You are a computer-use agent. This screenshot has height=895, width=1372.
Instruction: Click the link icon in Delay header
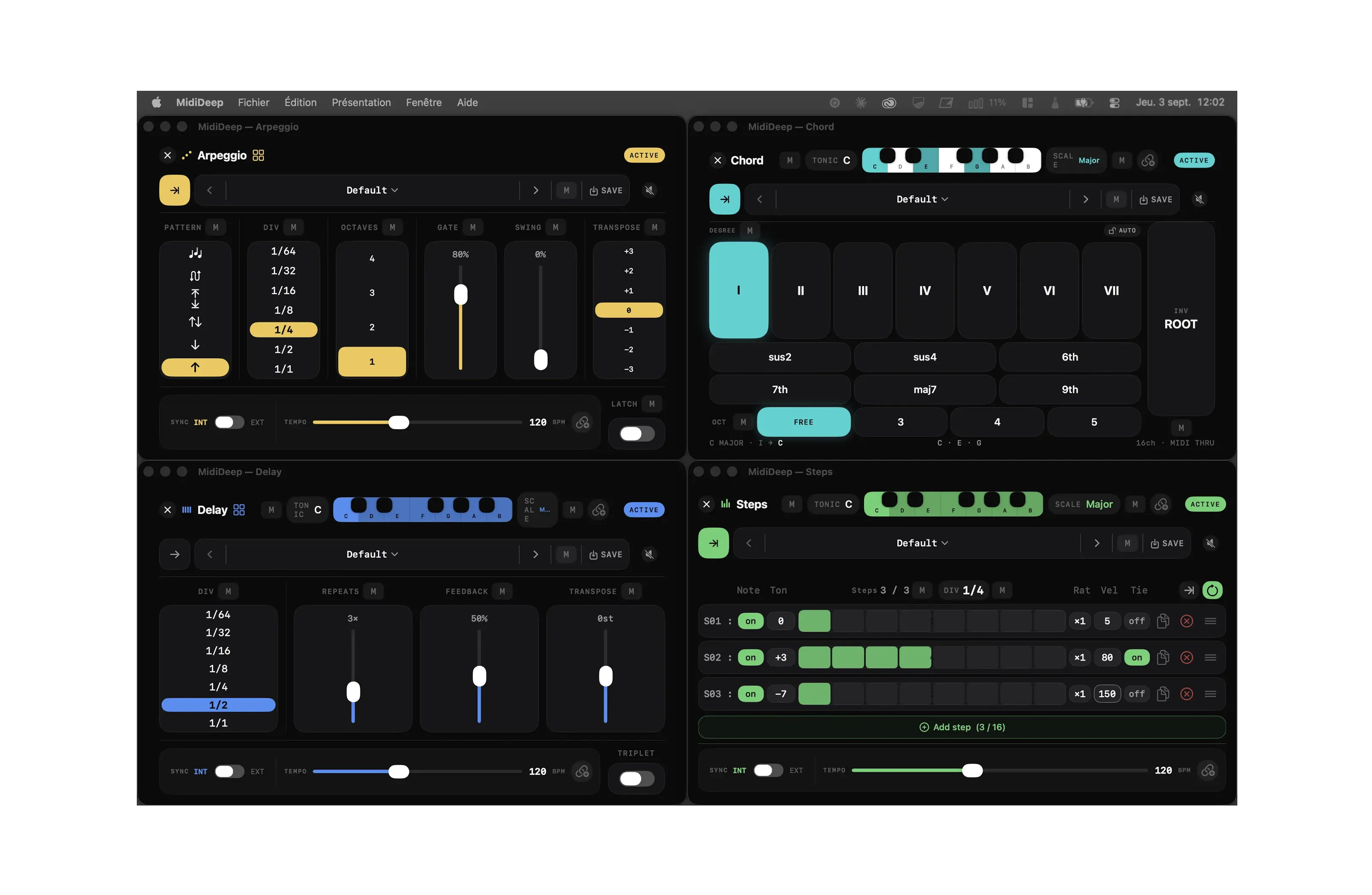[599, 510]
